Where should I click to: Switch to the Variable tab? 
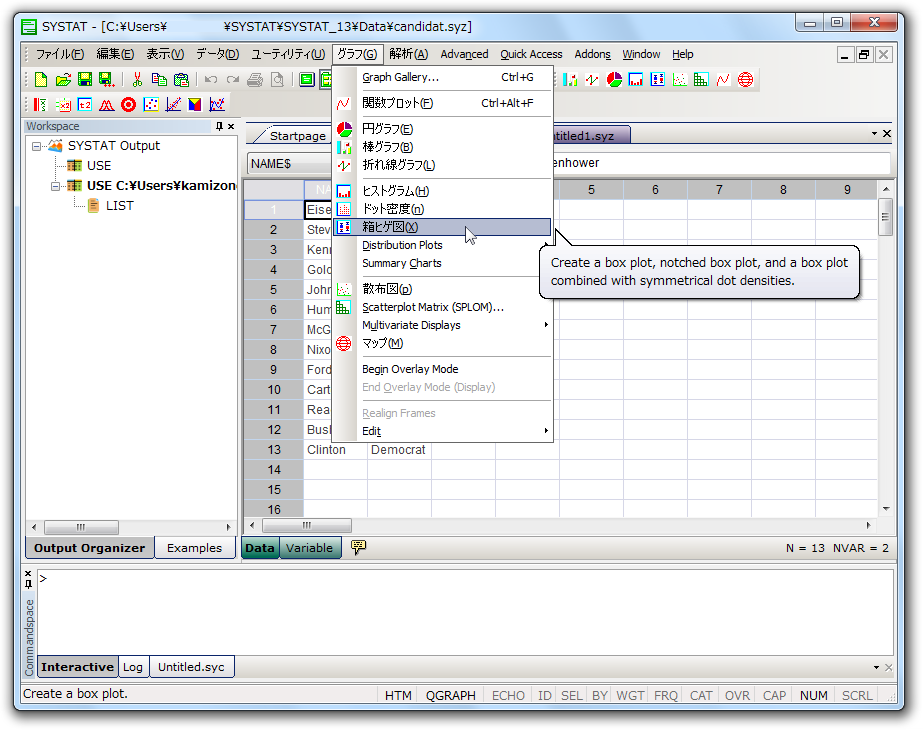coord(310,548)
